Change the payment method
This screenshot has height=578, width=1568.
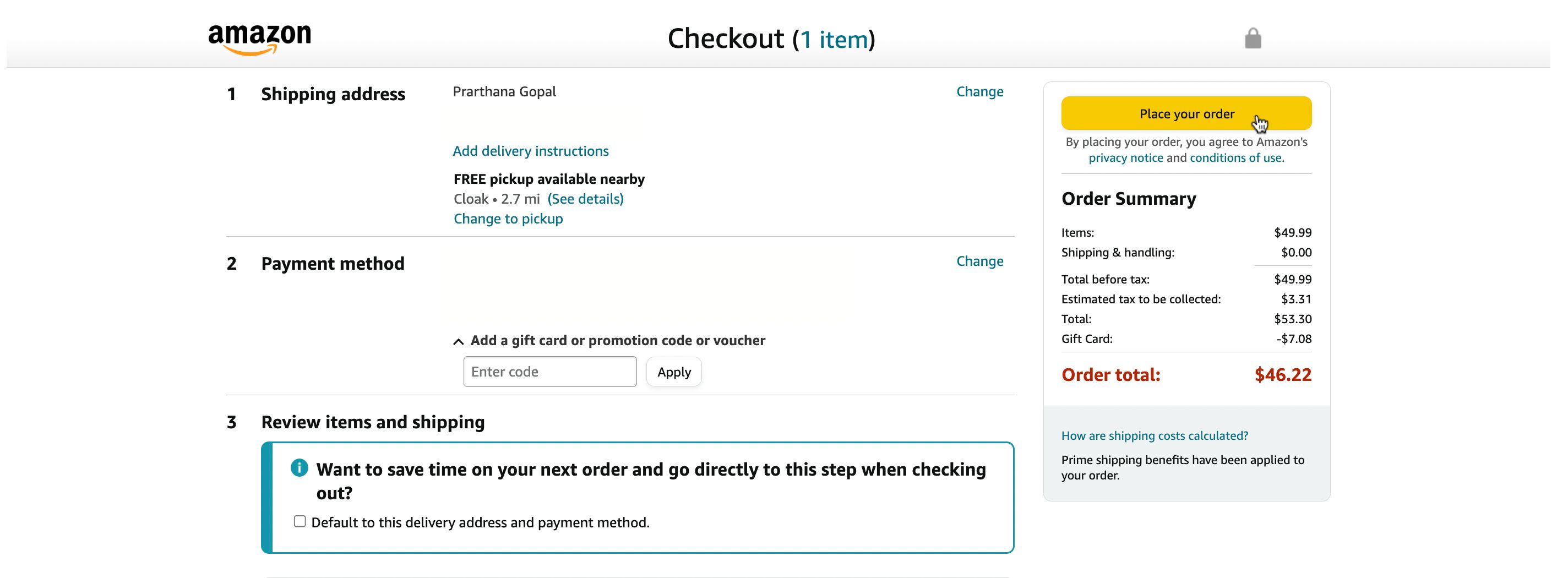[x=979, y=261]
